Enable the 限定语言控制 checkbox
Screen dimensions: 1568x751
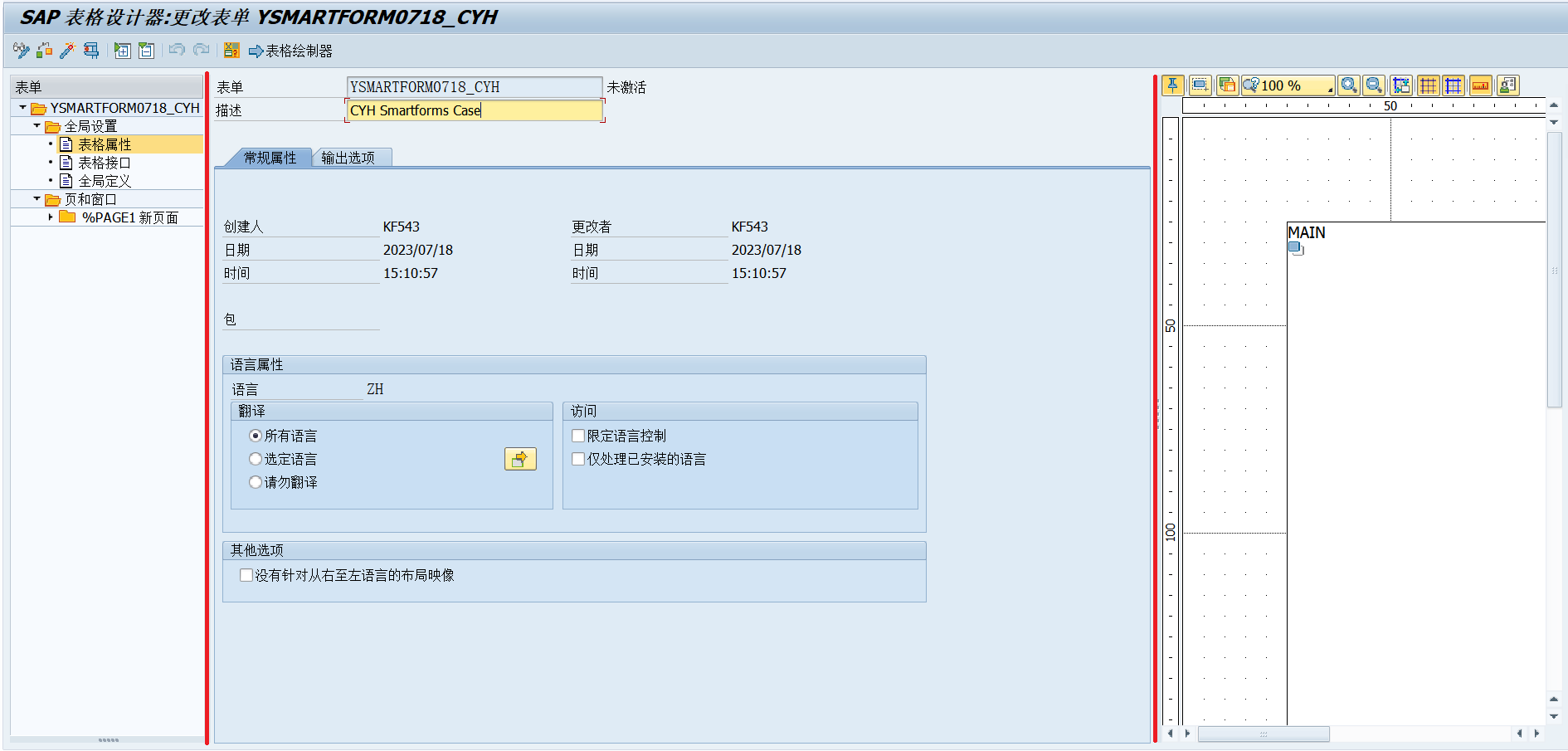578,436
